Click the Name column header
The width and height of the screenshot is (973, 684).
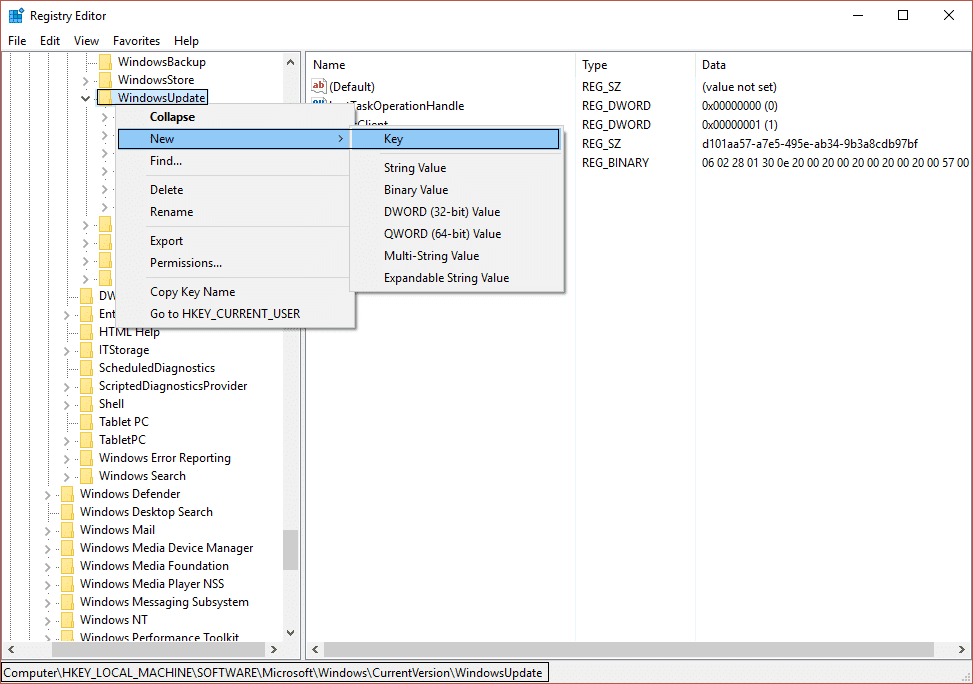[x=329, y=64]
